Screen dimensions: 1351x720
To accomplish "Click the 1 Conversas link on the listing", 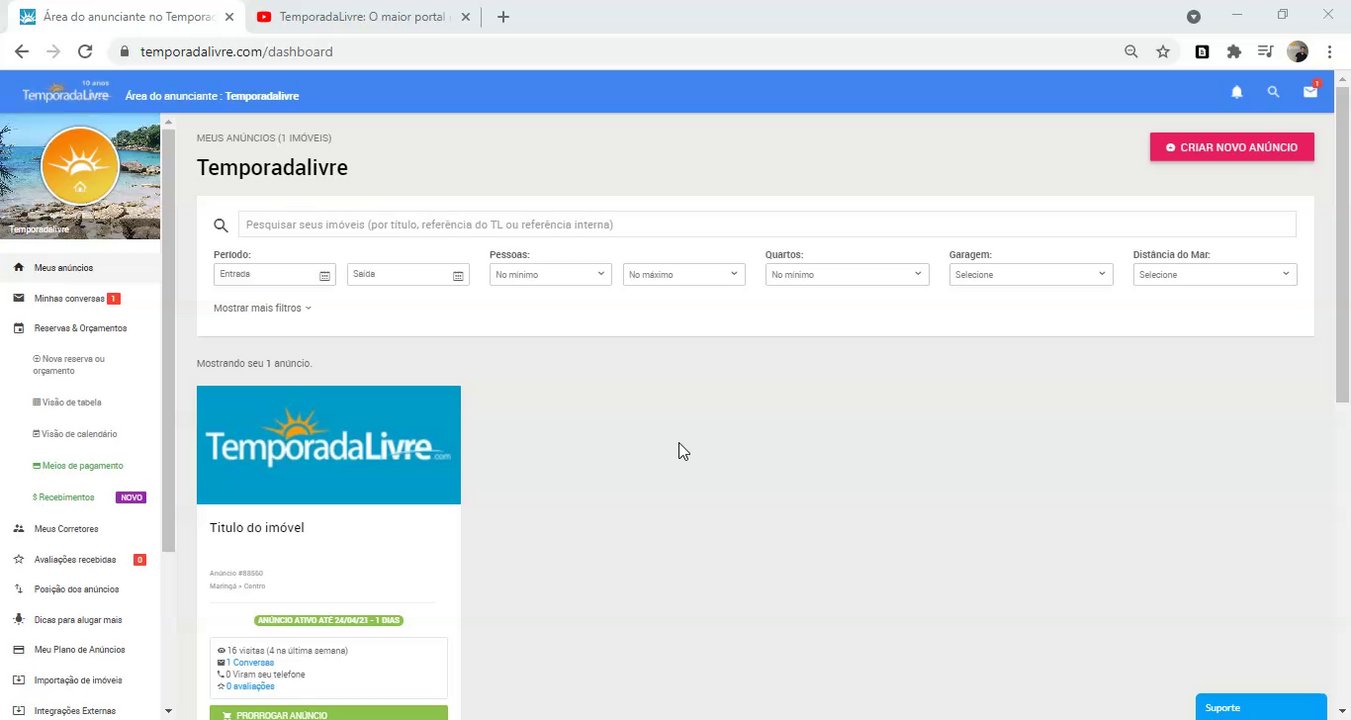I will point(250,662).
